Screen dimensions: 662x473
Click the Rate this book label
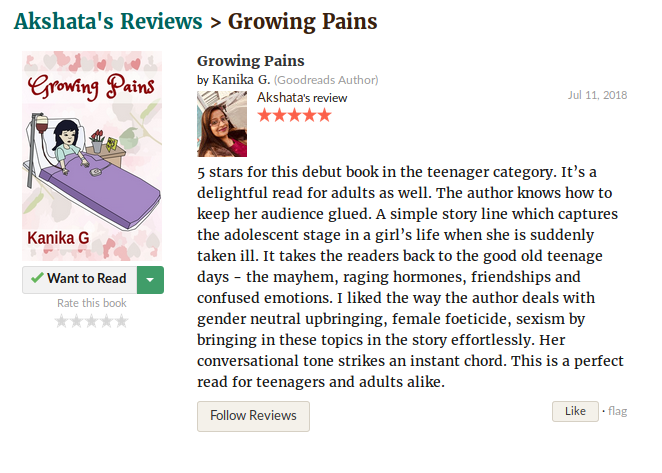tap(92, 303)
